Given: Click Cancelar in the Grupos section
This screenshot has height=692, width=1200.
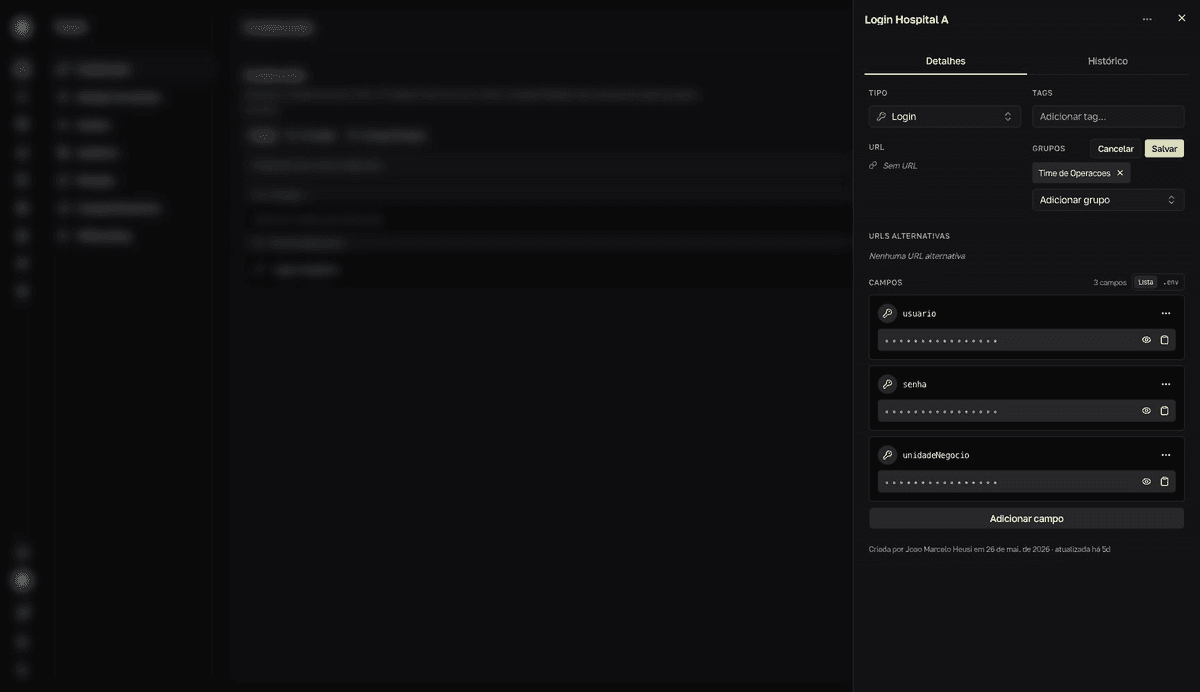Looking at the screenshot, I should 1116,148.
